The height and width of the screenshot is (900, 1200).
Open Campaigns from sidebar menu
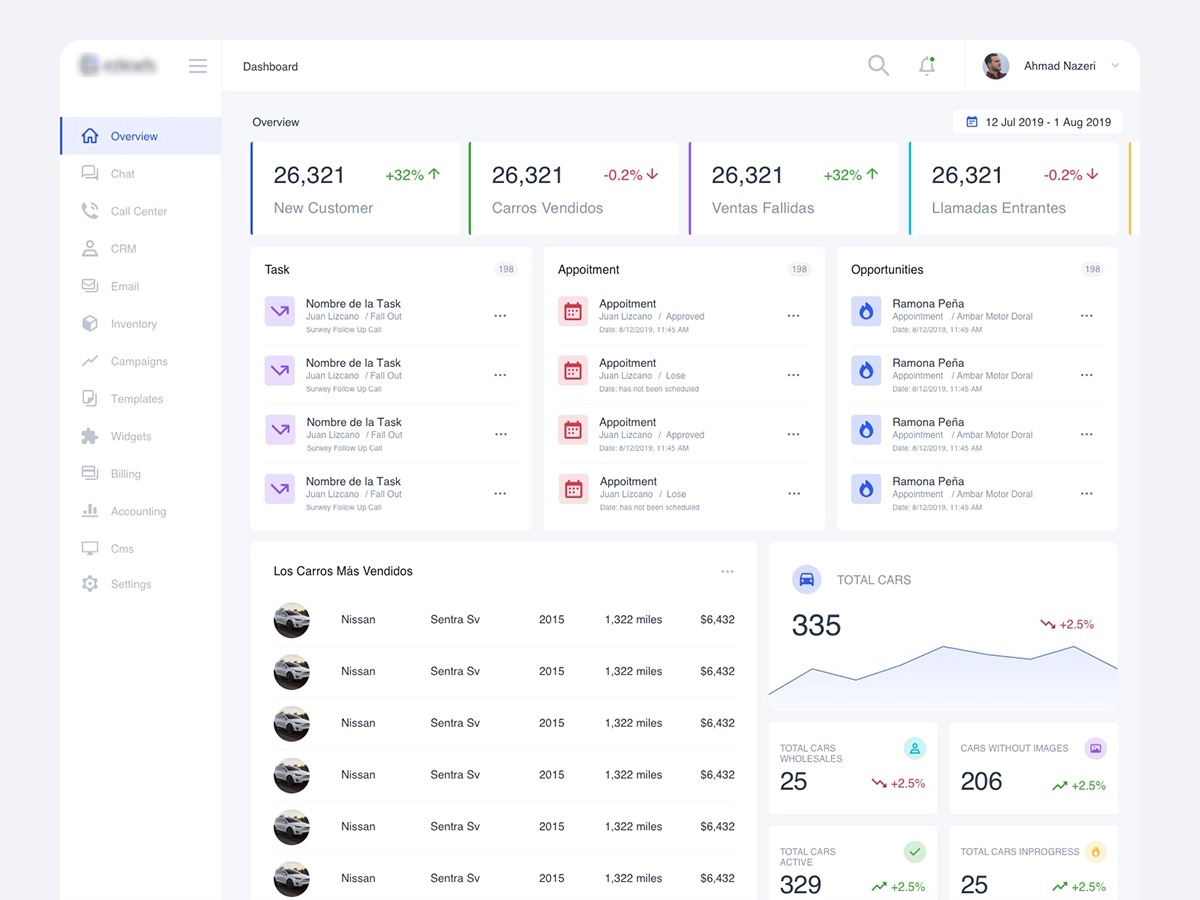tap(138, 361)
